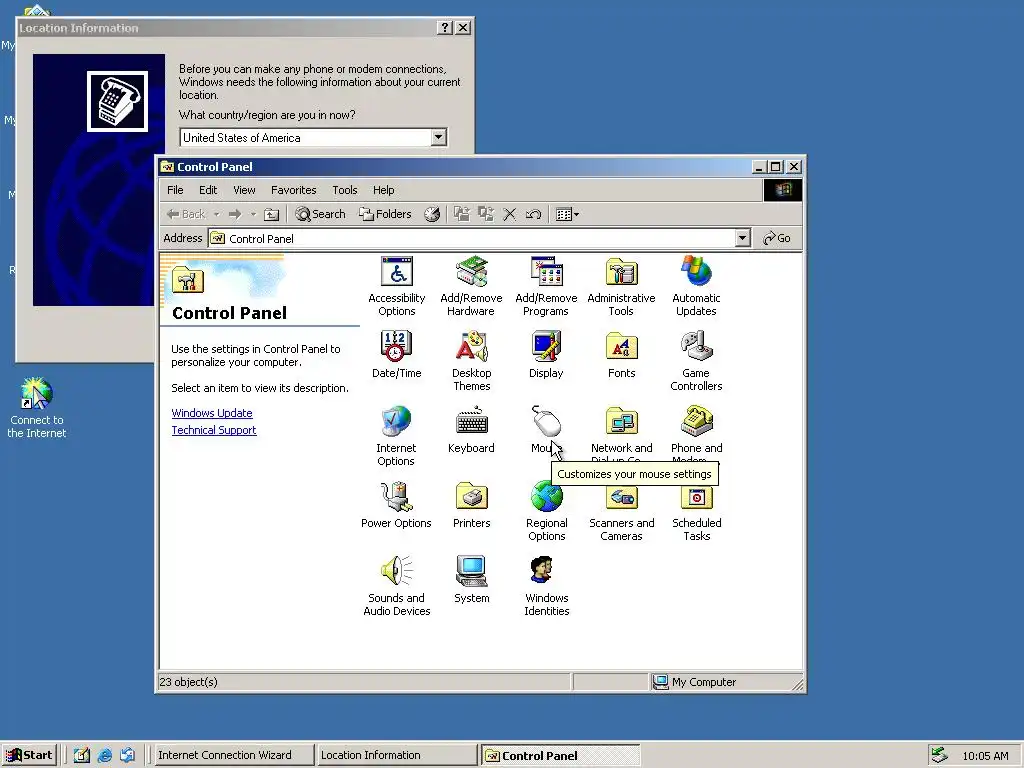Image resolution: width=1024 pixels, height=768 pixels.
Task: Open the Edit menu
Action: point(208,190)
